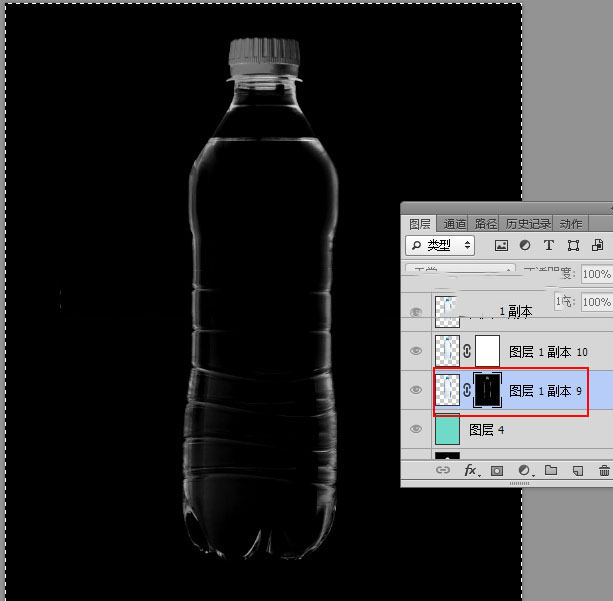
Task: Select the layer named 图层 1 副本 10
Action: click(548, 352)
